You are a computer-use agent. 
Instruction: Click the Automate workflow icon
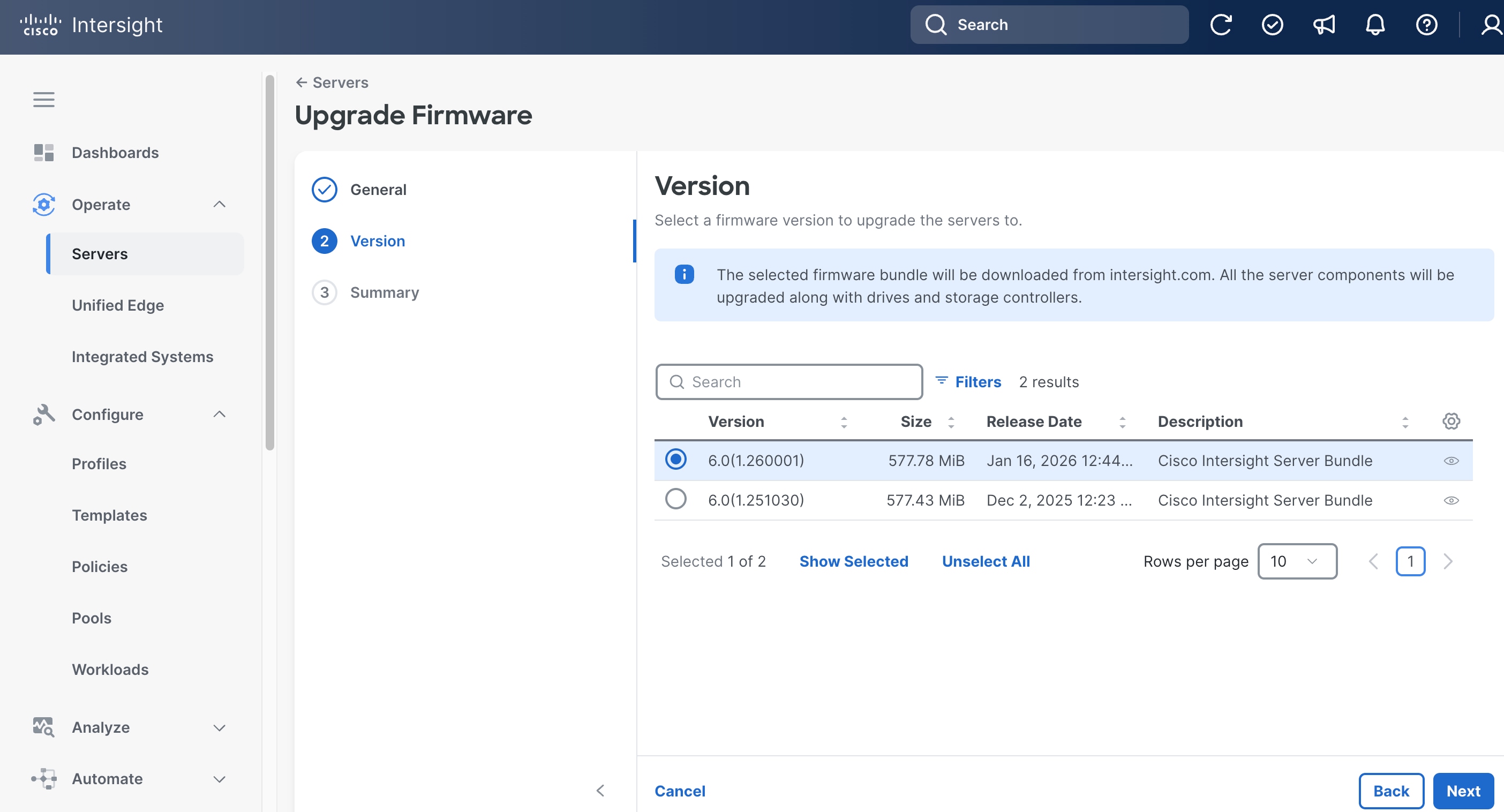point(44,779)
